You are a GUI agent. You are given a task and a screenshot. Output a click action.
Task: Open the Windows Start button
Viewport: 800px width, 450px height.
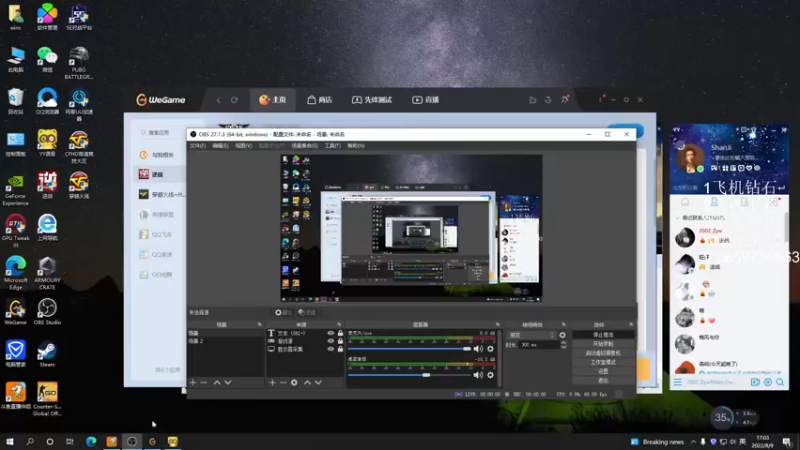(x=10, y=442)
